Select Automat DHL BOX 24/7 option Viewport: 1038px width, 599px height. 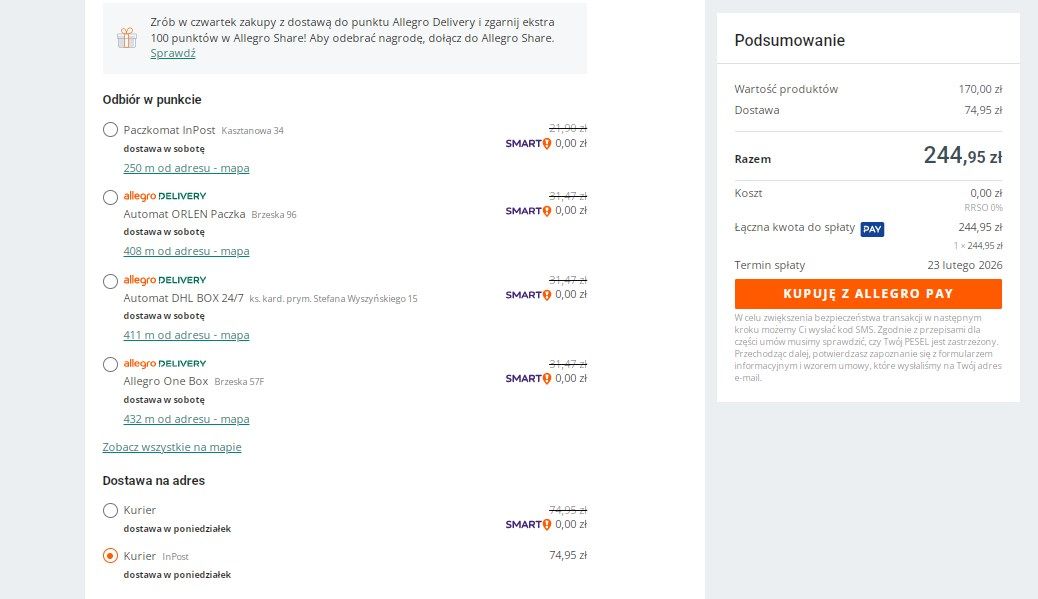pos(111,281)
